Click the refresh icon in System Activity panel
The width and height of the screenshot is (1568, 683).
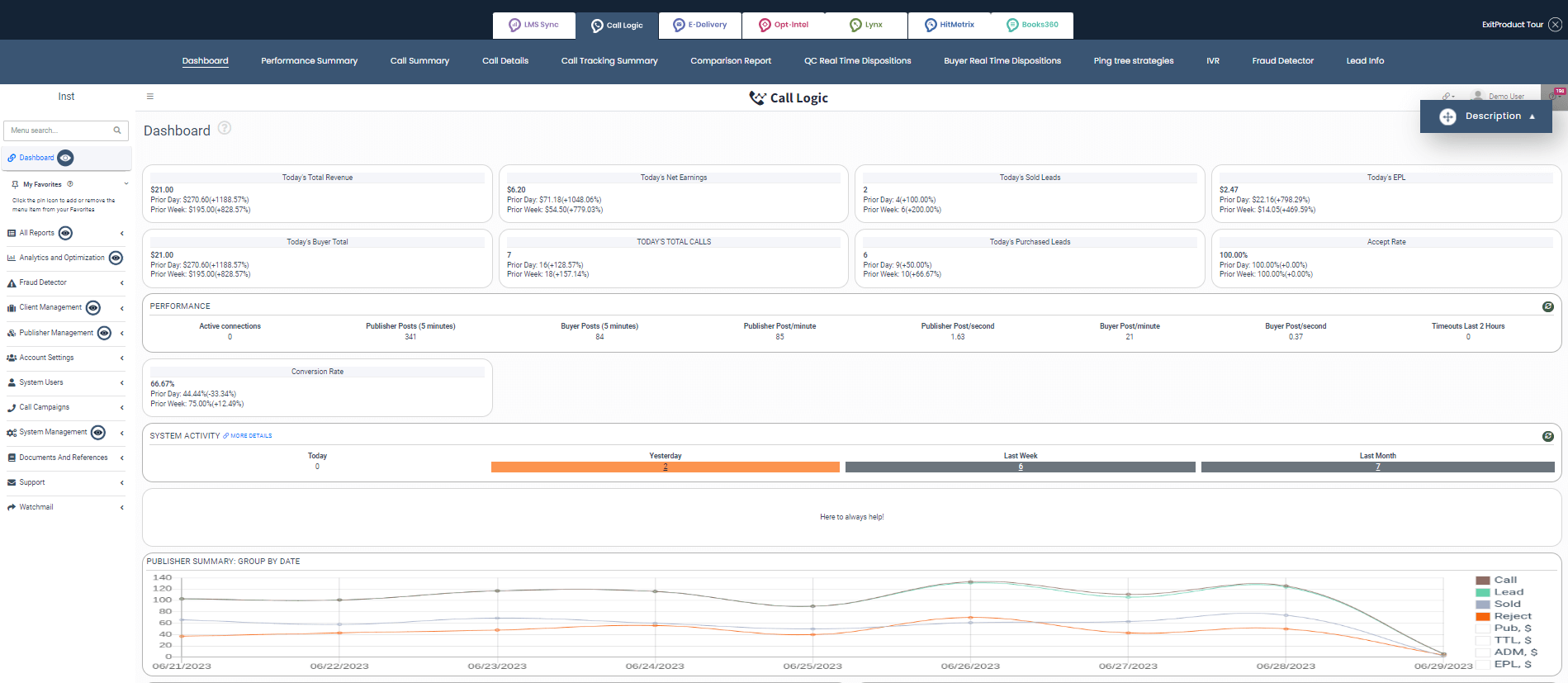(x=1547, y=436)
